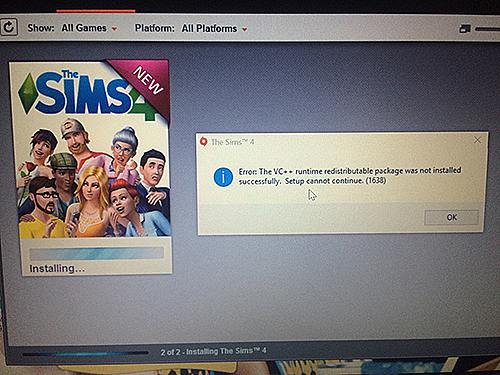Viewport: 500px width, 375px height.
Task: Click the '2 of 2 - Installing' status text
Action: pyautogui.click(x=213, y=351)
